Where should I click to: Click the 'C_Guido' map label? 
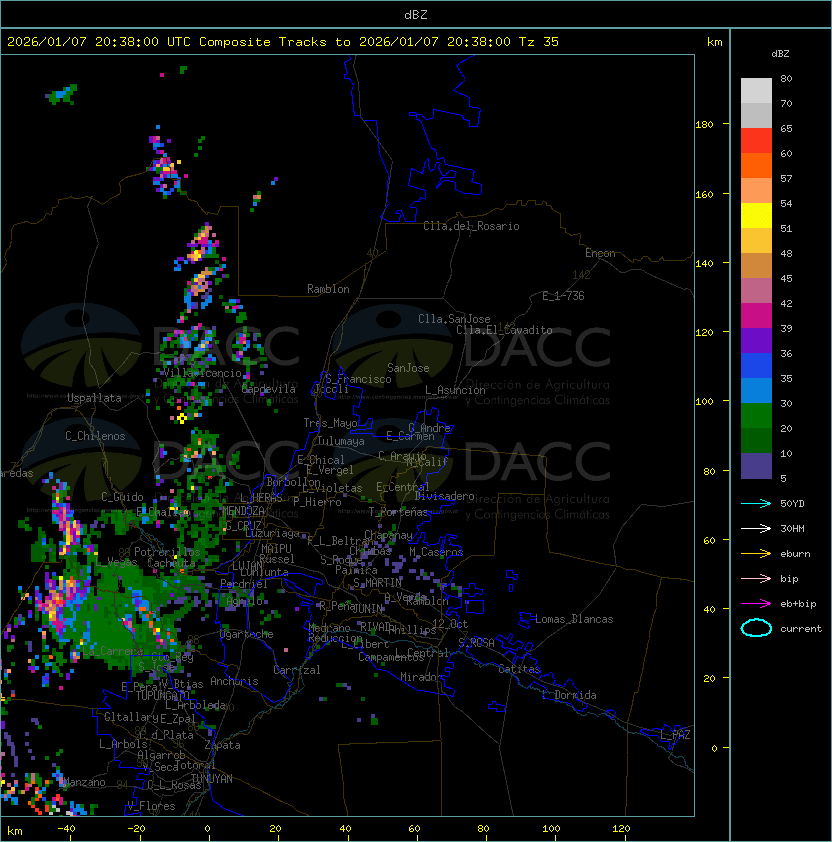[122, 497]
